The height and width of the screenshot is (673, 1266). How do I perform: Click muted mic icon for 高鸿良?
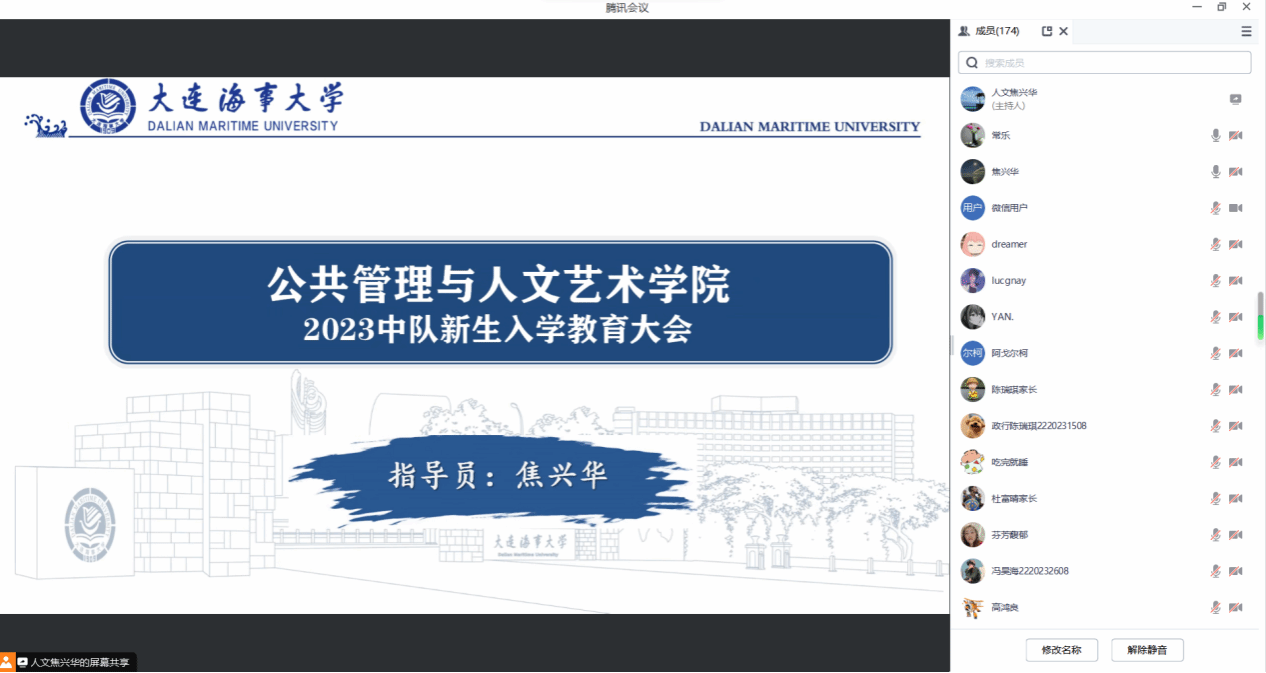click(1216, 607)
